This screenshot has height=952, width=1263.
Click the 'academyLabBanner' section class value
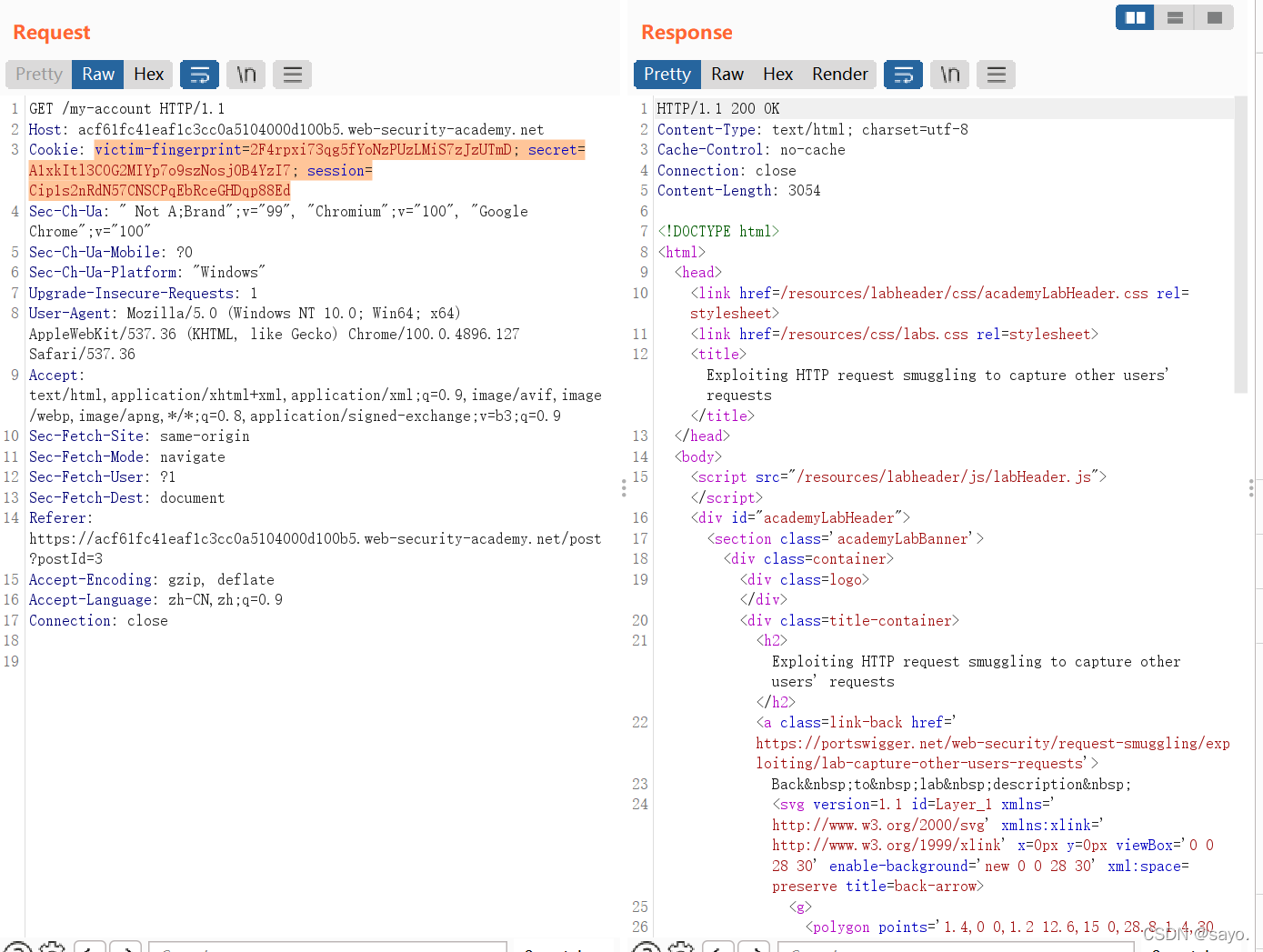point(902,539)
